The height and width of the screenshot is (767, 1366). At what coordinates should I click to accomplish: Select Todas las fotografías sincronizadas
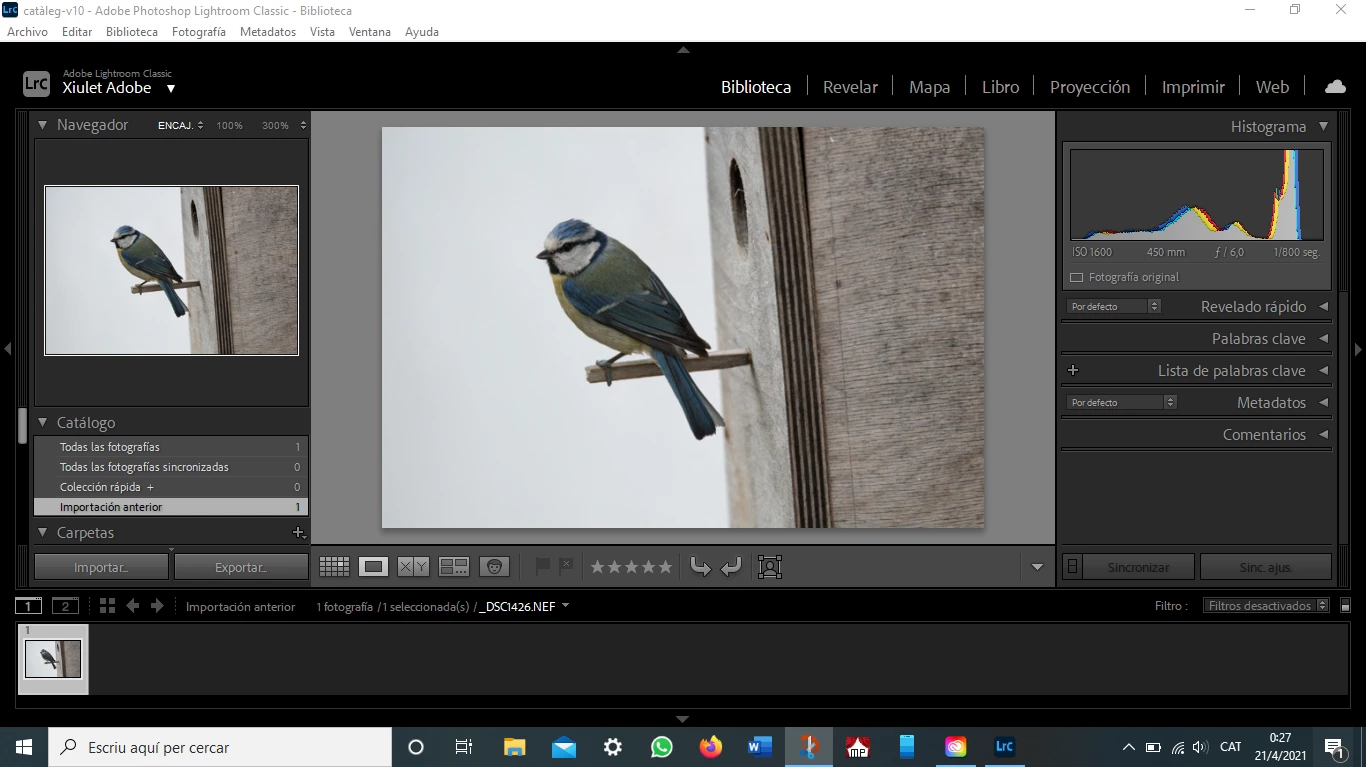coord(171,467)
